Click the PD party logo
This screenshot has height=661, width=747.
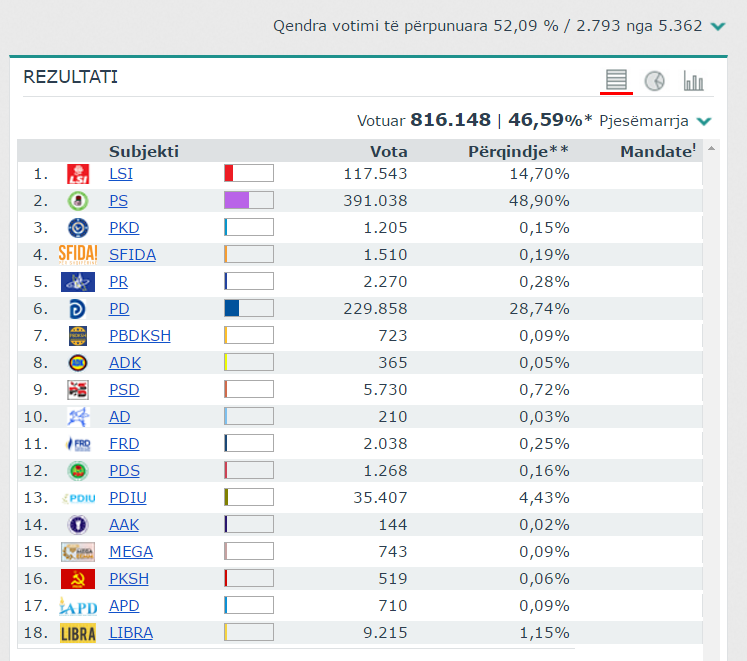click(78, 309)
